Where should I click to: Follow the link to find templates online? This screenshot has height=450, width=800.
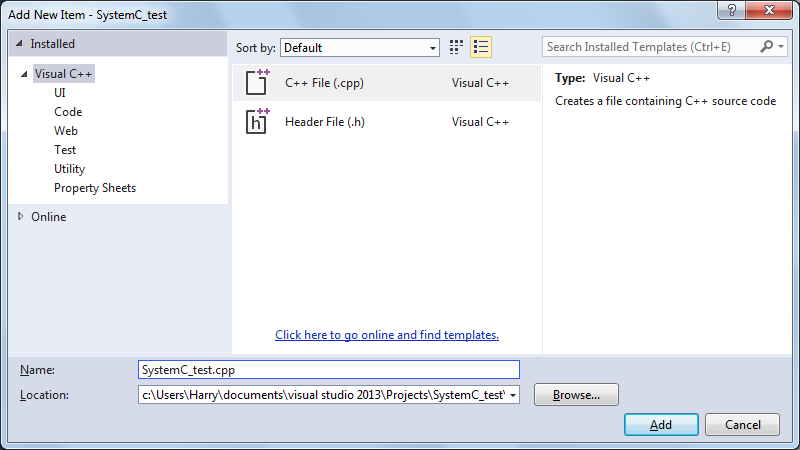[x=387, y=335]
